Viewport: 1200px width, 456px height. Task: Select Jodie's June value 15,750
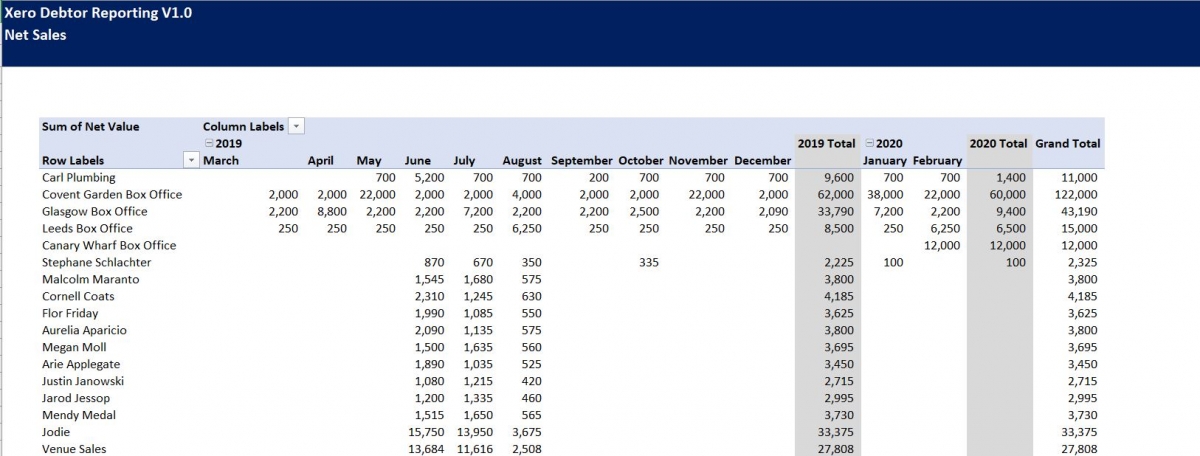(427, 432)
